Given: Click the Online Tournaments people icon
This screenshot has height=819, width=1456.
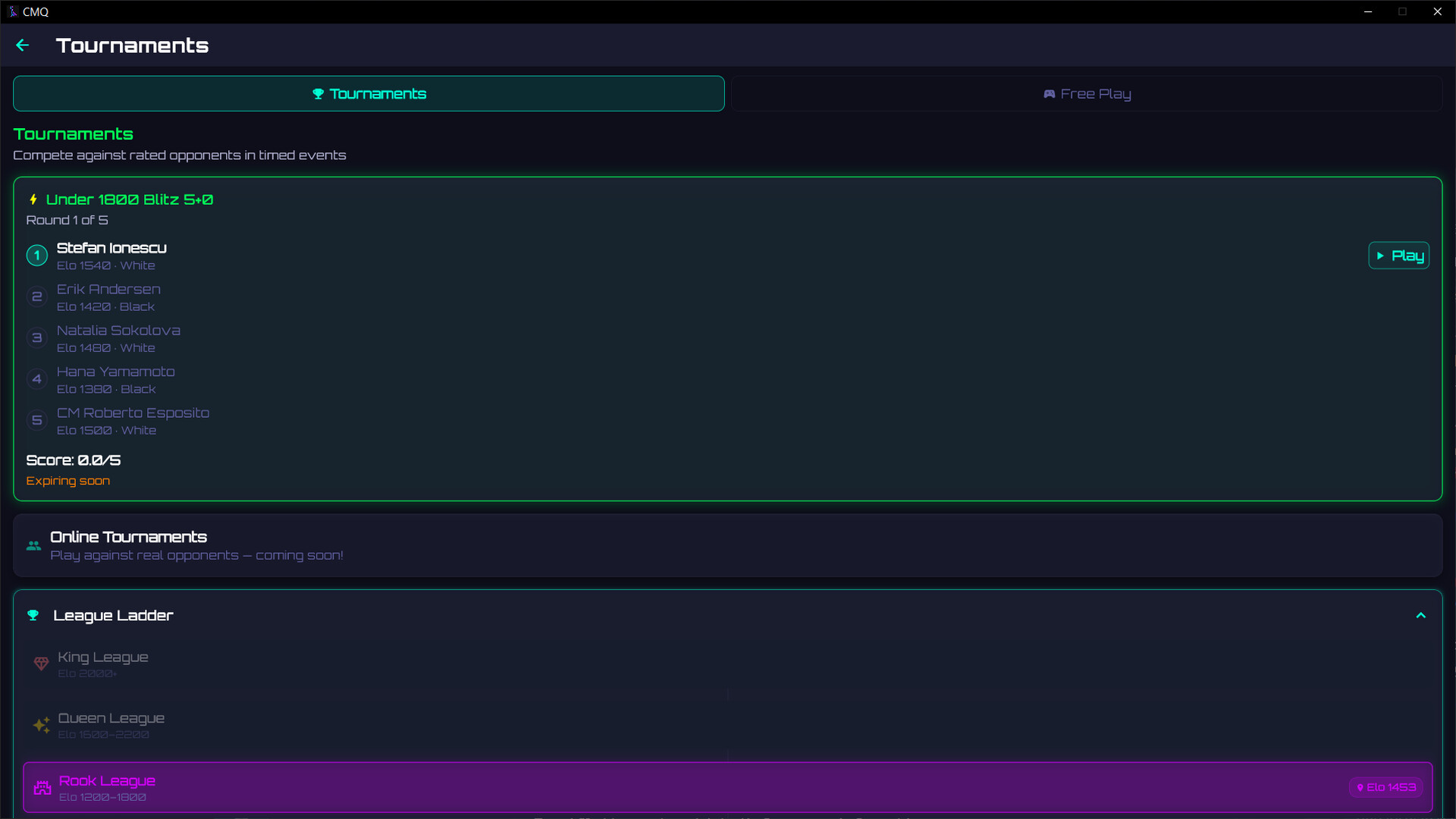Looking at the screenshot, I should click(x=33, y=545).
